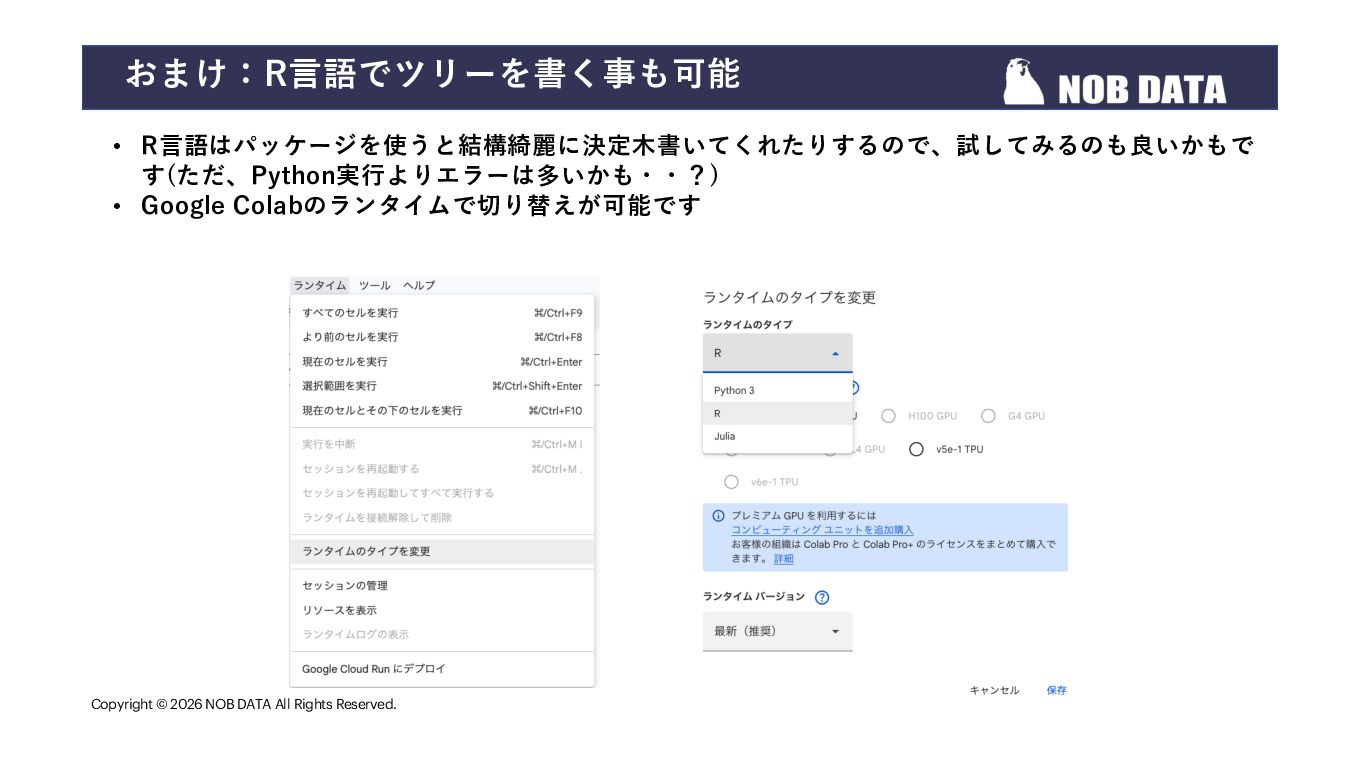Image resolution: width=1361 pixels, height=765 pixels.
Task: Open the ツール menu
Action: (375, 285)
